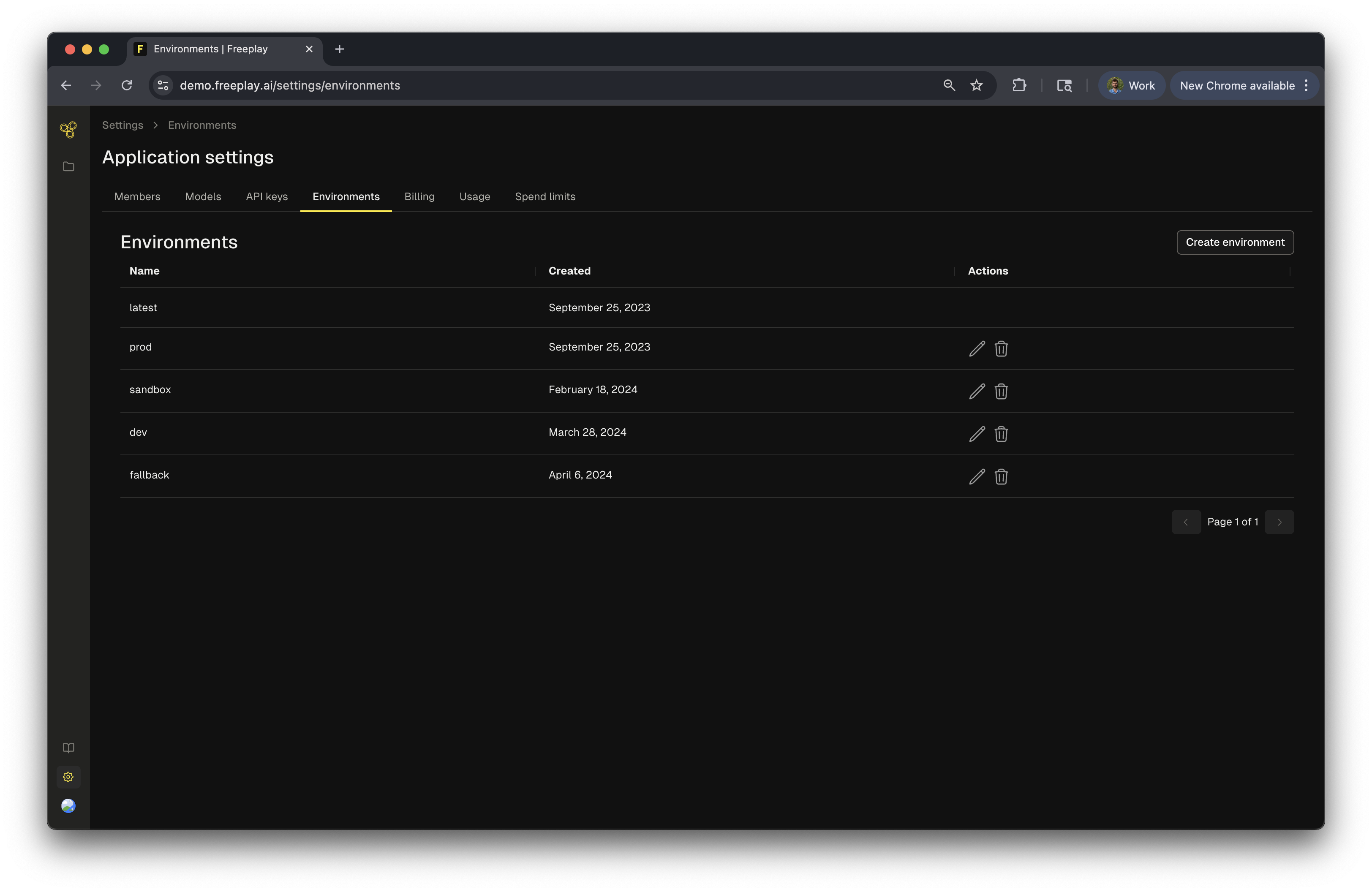Image resolution: width=1372 pixels, height=892 pixels.
Task: Go to previous page with left chevron
Action: [x=1186, y=522]
